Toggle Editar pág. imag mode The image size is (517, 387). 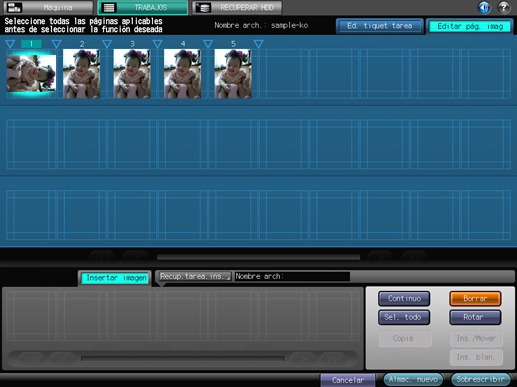pyautogui.click(x=470, y=26)
